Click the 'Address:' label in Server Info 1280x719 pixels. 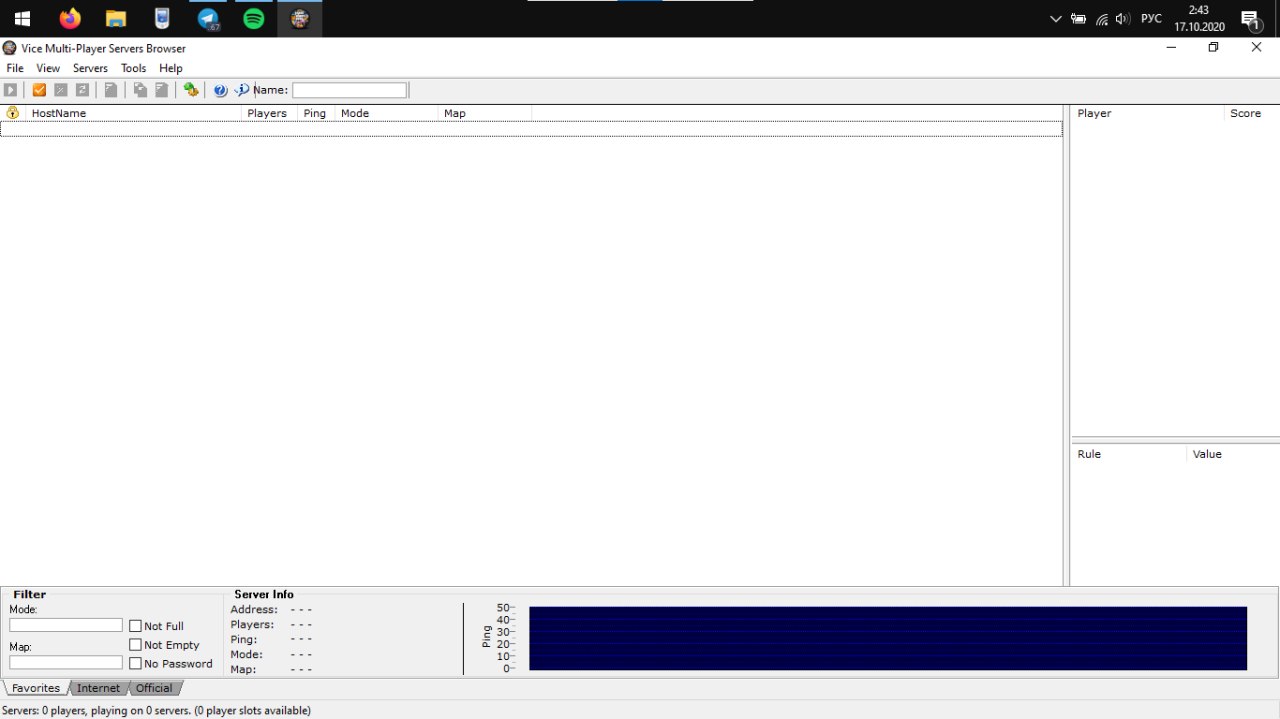pos(254,609)
